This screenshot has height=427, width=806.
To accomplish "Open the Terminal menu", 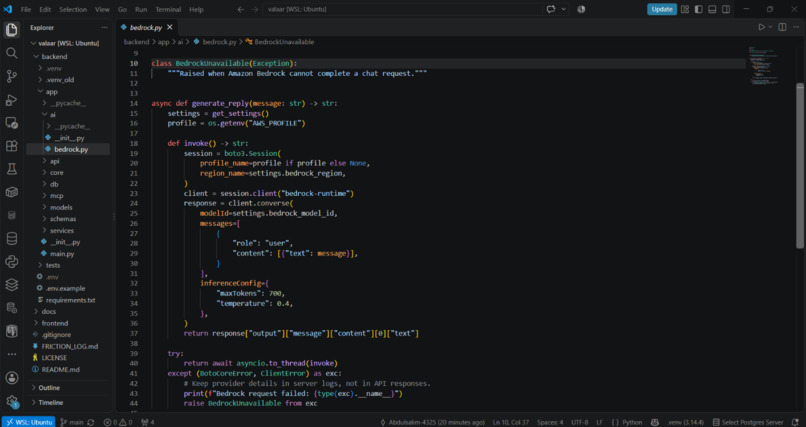I will coord(168,9).
